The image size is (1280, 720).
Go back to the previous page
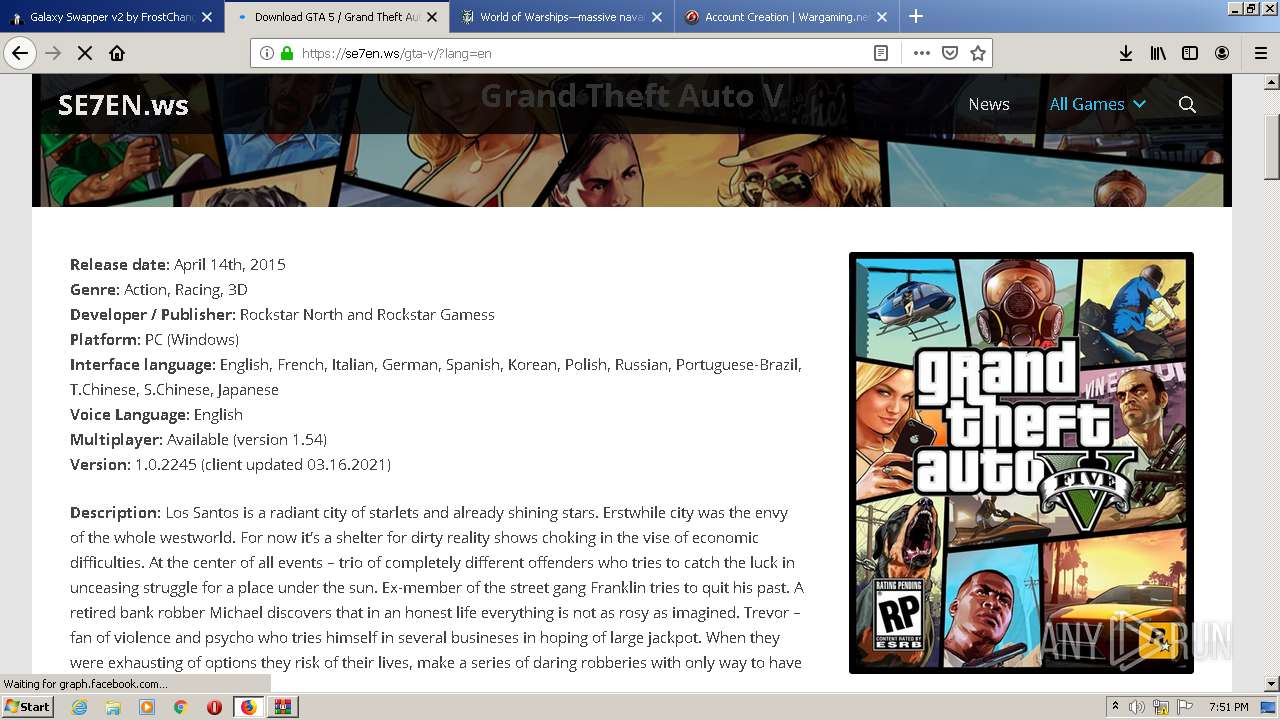20,53
